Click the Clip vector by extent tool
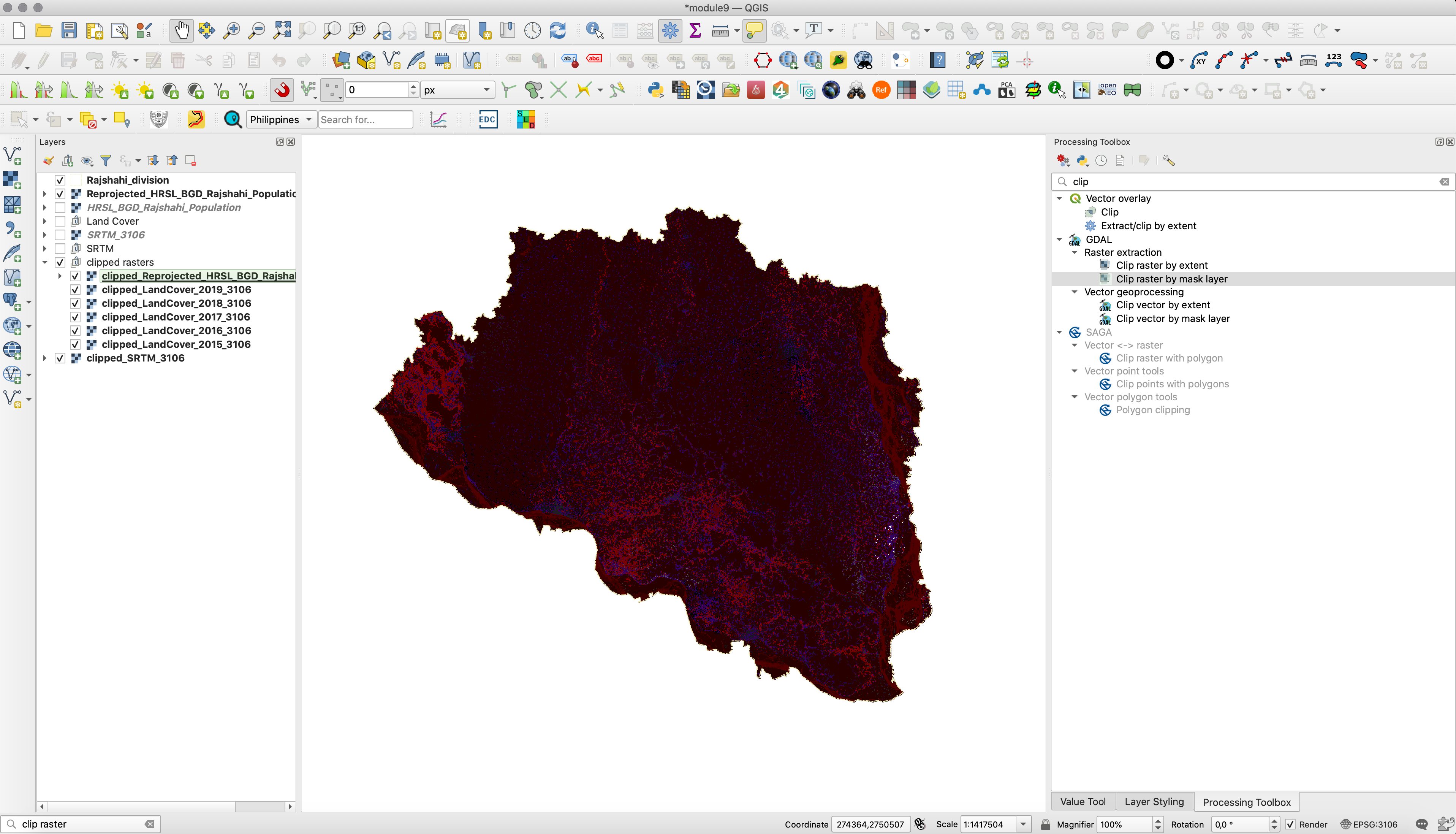The width and height of the screenshot is (1456, 834). (1163, 305)
